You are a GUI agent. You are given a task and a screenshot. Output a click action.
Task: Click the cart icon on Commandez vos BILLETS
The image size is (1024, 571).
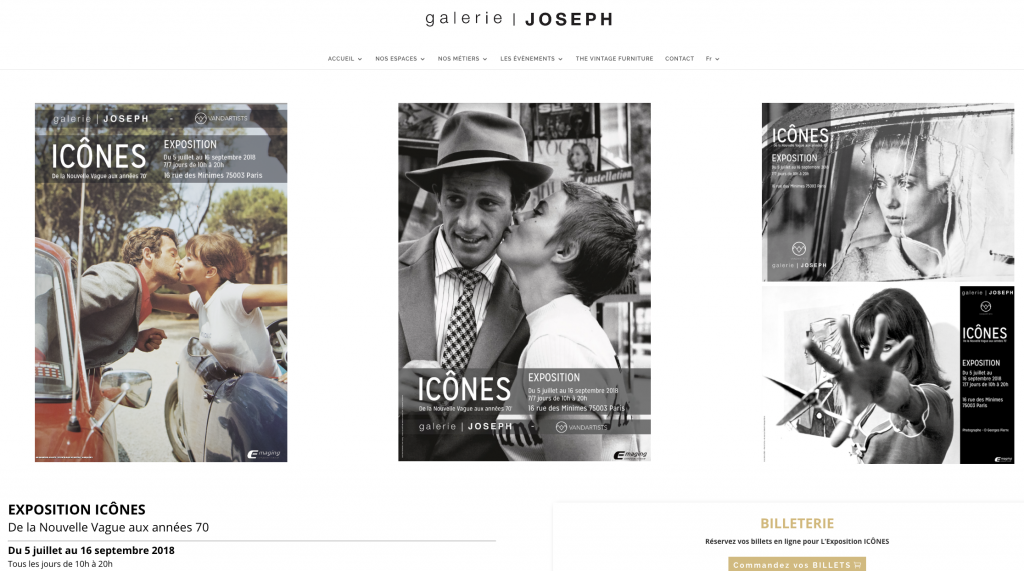[857, 565]
